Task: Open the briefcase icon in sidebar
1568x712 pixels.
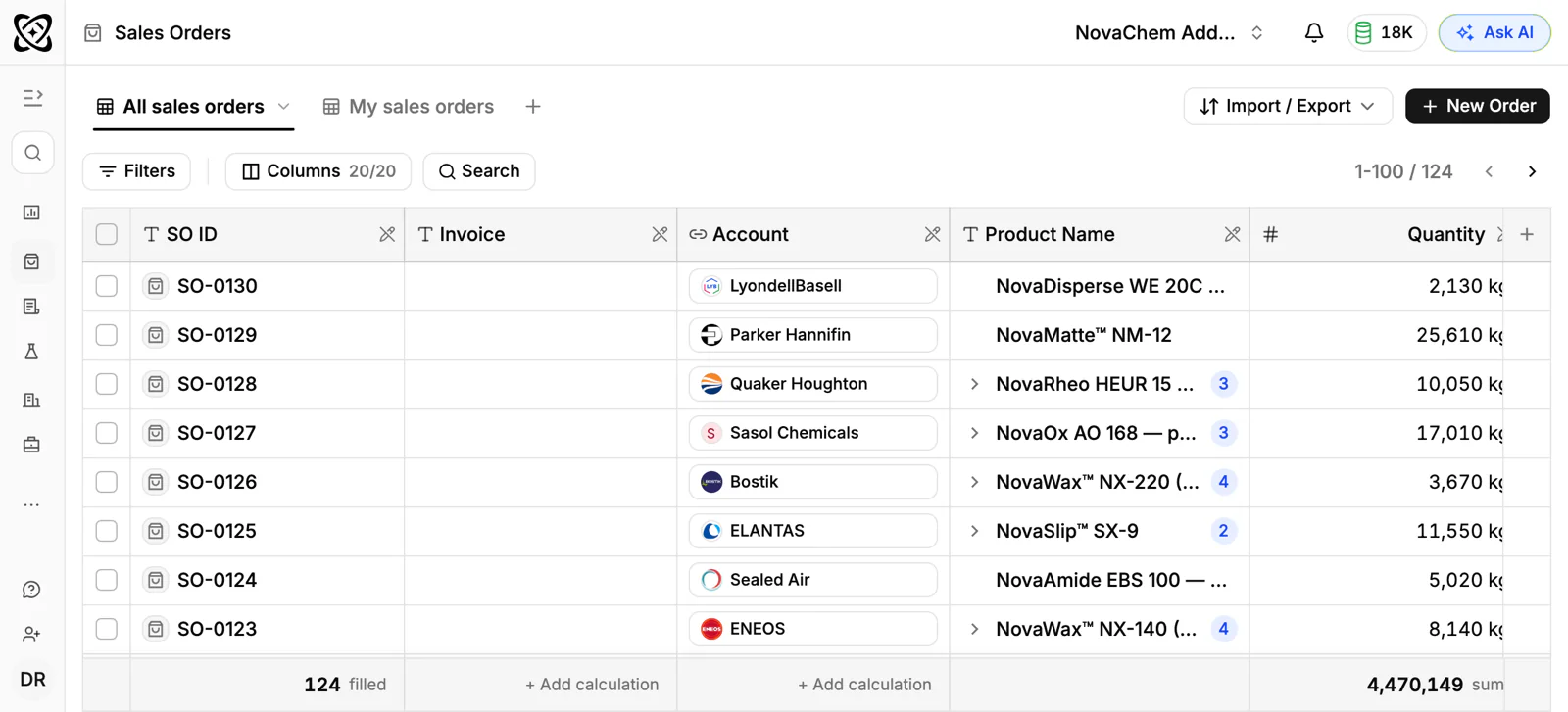Action: coord(32,445)
